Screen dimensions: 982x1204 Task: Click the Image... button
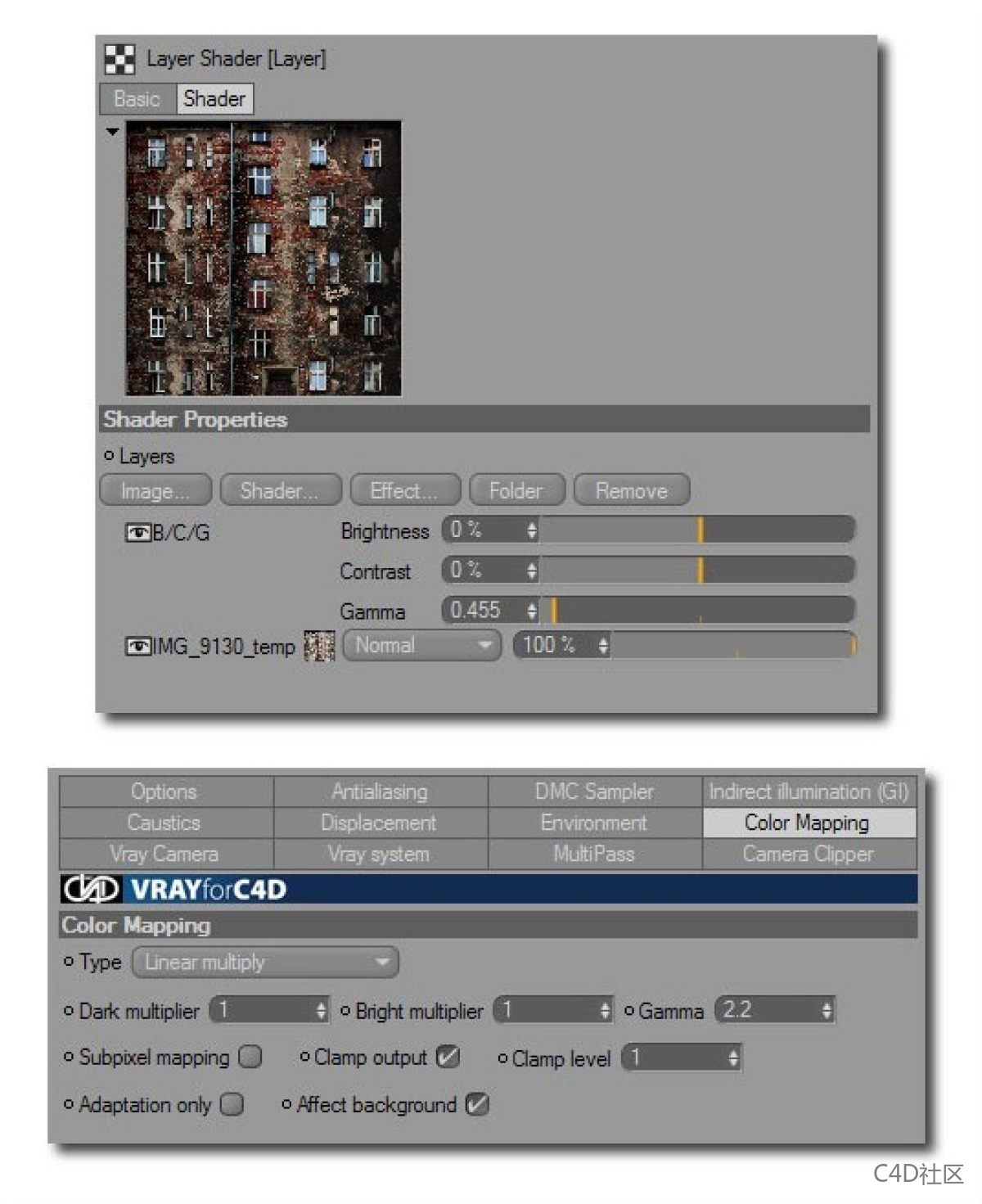pos(155,490)
